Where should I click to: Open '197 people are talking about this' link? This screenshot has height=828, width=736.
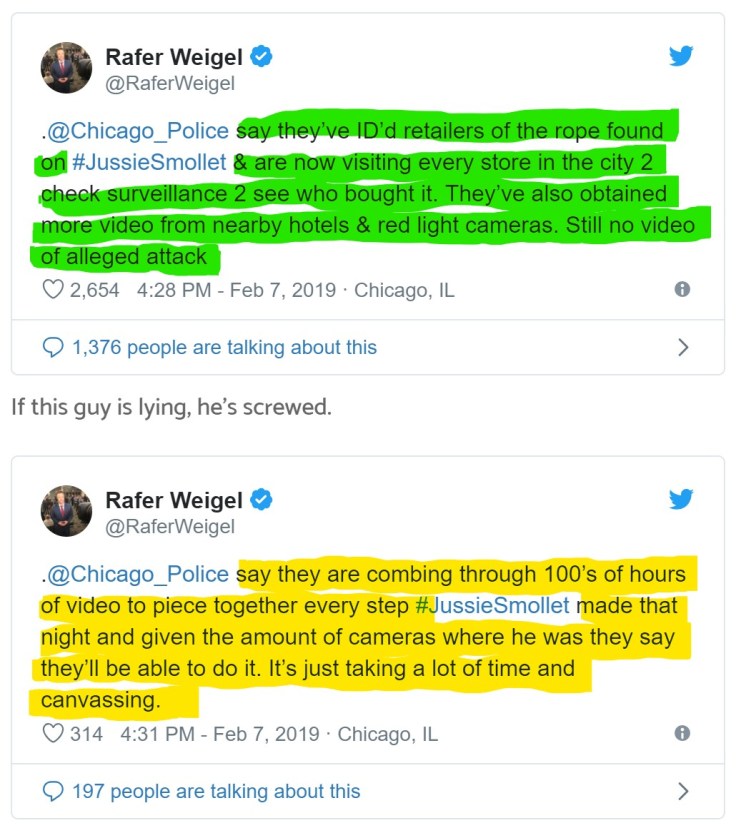216,792
